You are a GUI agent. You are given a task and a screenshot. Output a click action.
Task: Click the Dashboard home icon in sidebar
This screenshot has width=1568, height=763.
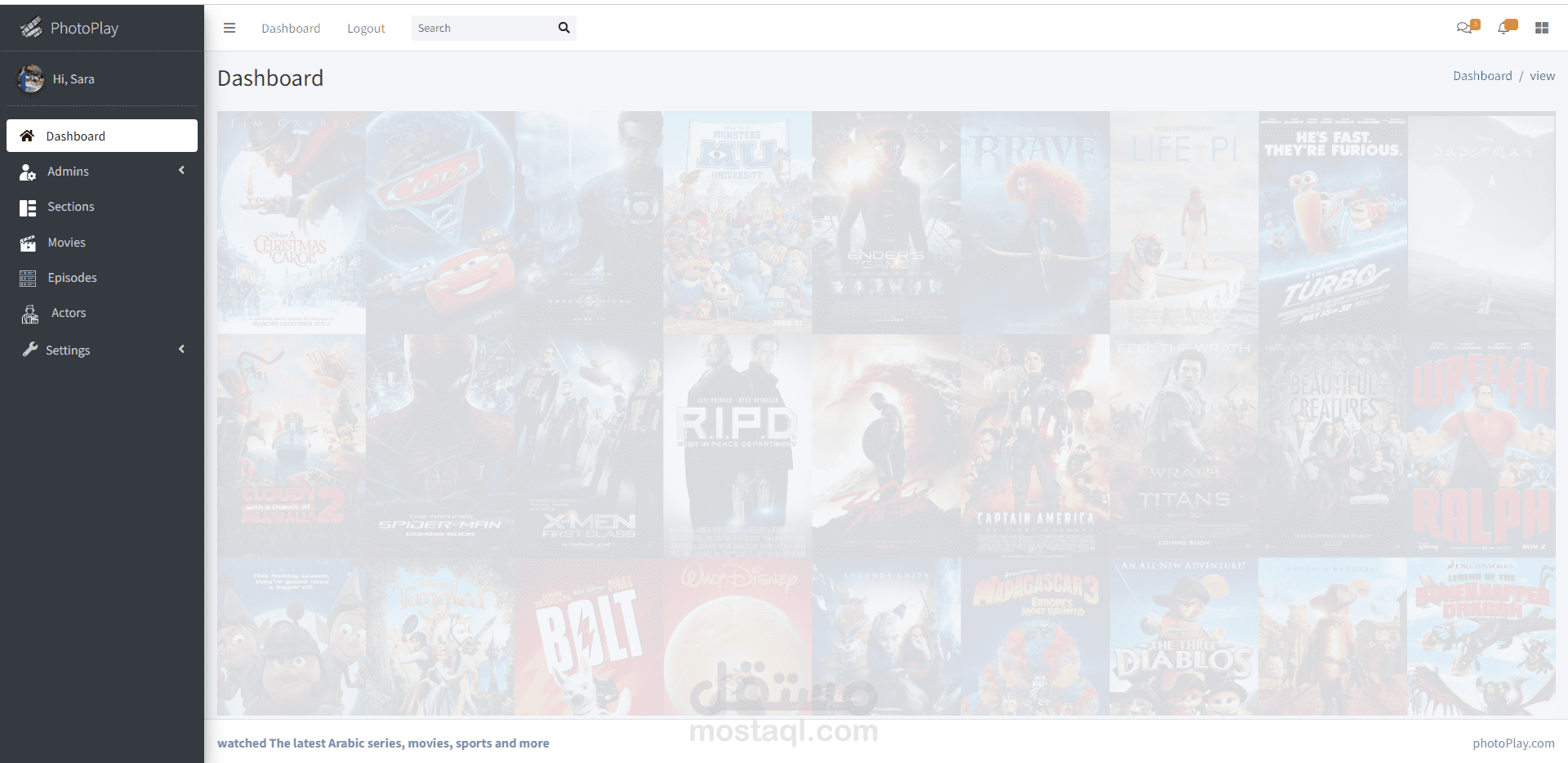27,136
